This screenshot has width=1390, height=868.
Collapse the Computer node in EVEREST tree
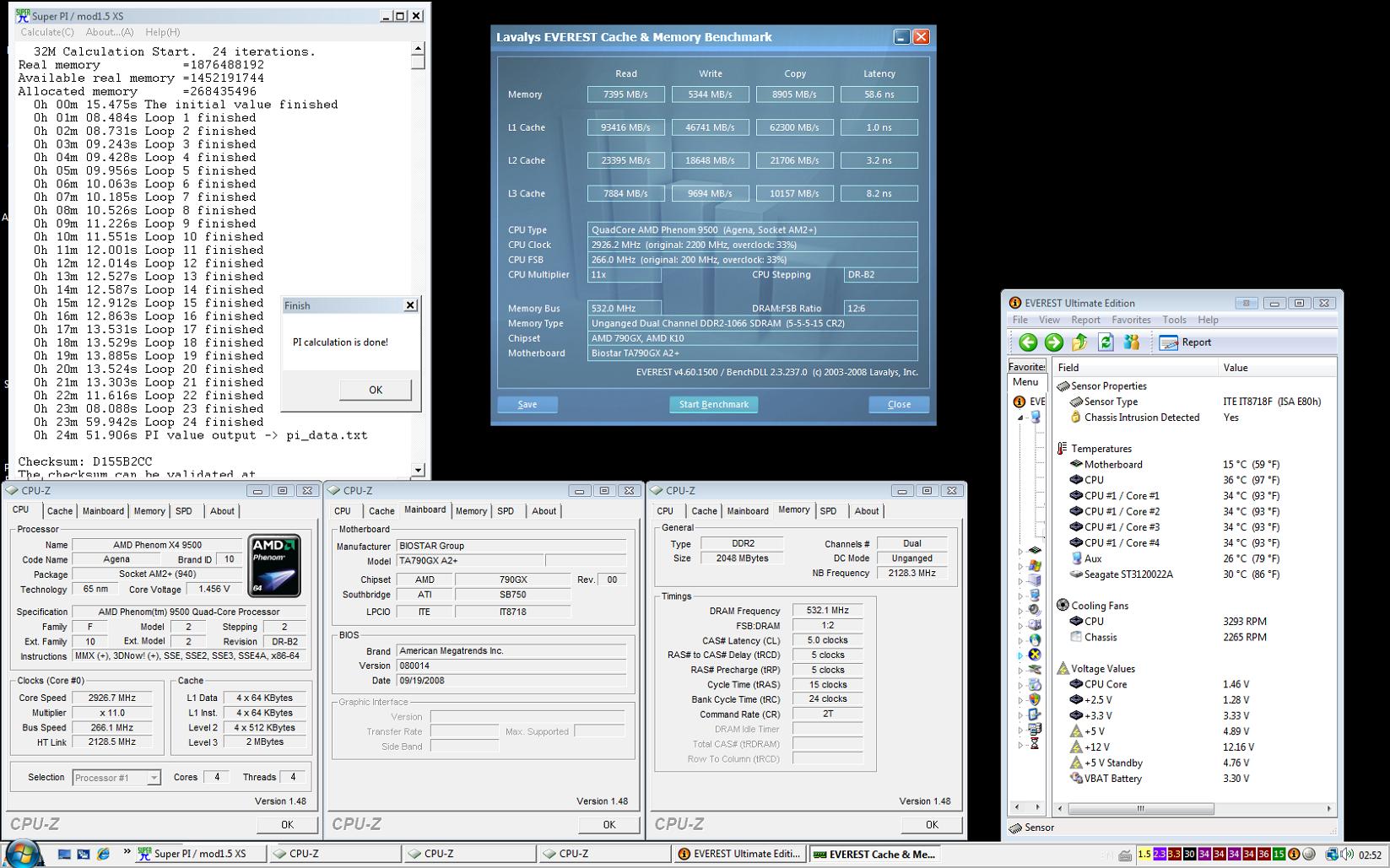pos(1020,418)
